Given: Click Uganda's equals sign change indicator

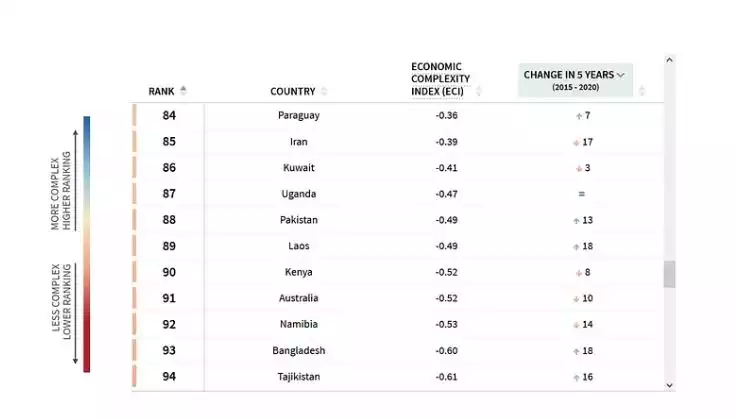Looking at the screenshot, I should click(x=581, y=194).
